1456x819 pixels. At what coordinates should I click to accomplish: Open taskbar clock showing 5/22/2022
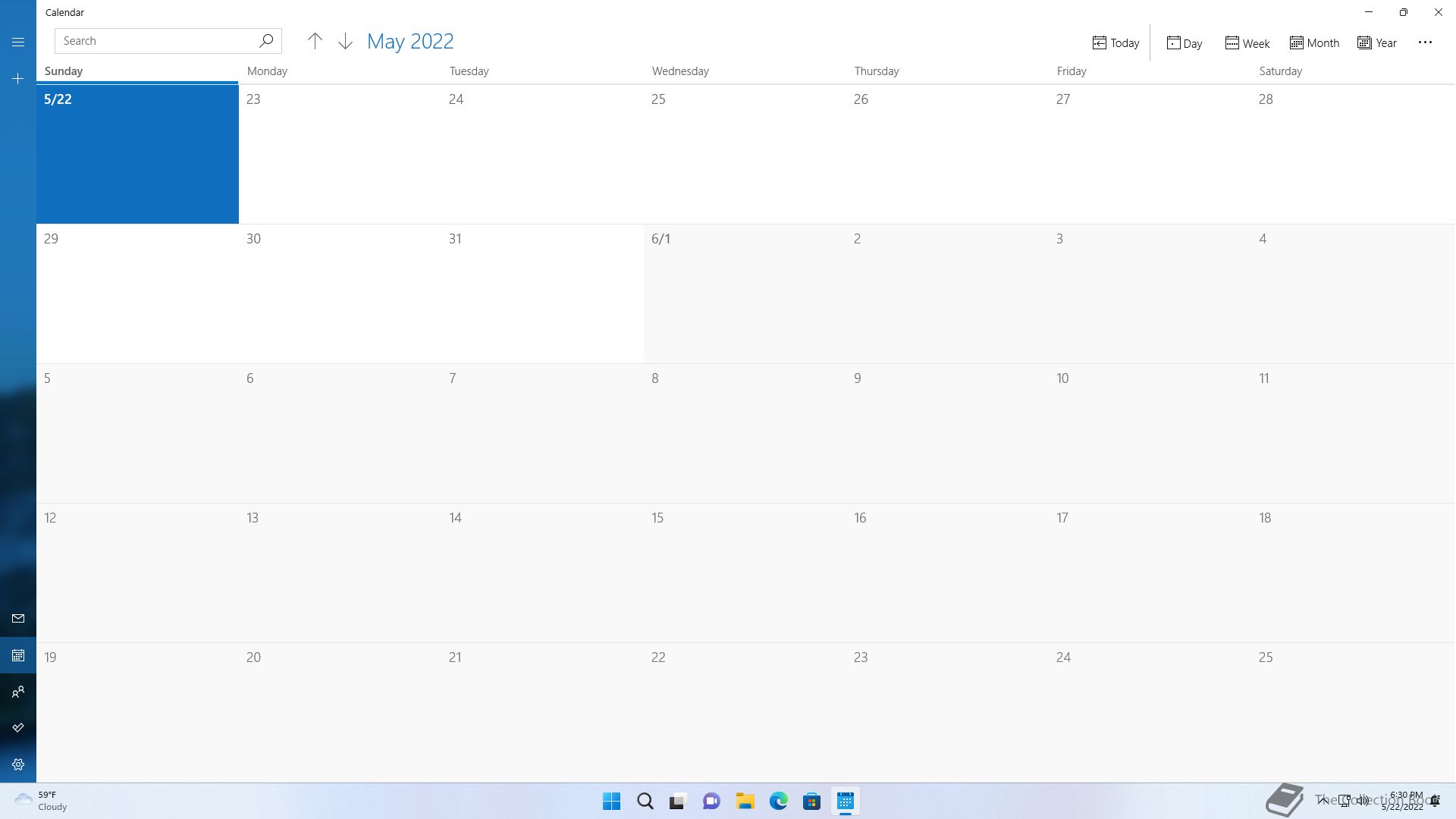(1403, 801)
